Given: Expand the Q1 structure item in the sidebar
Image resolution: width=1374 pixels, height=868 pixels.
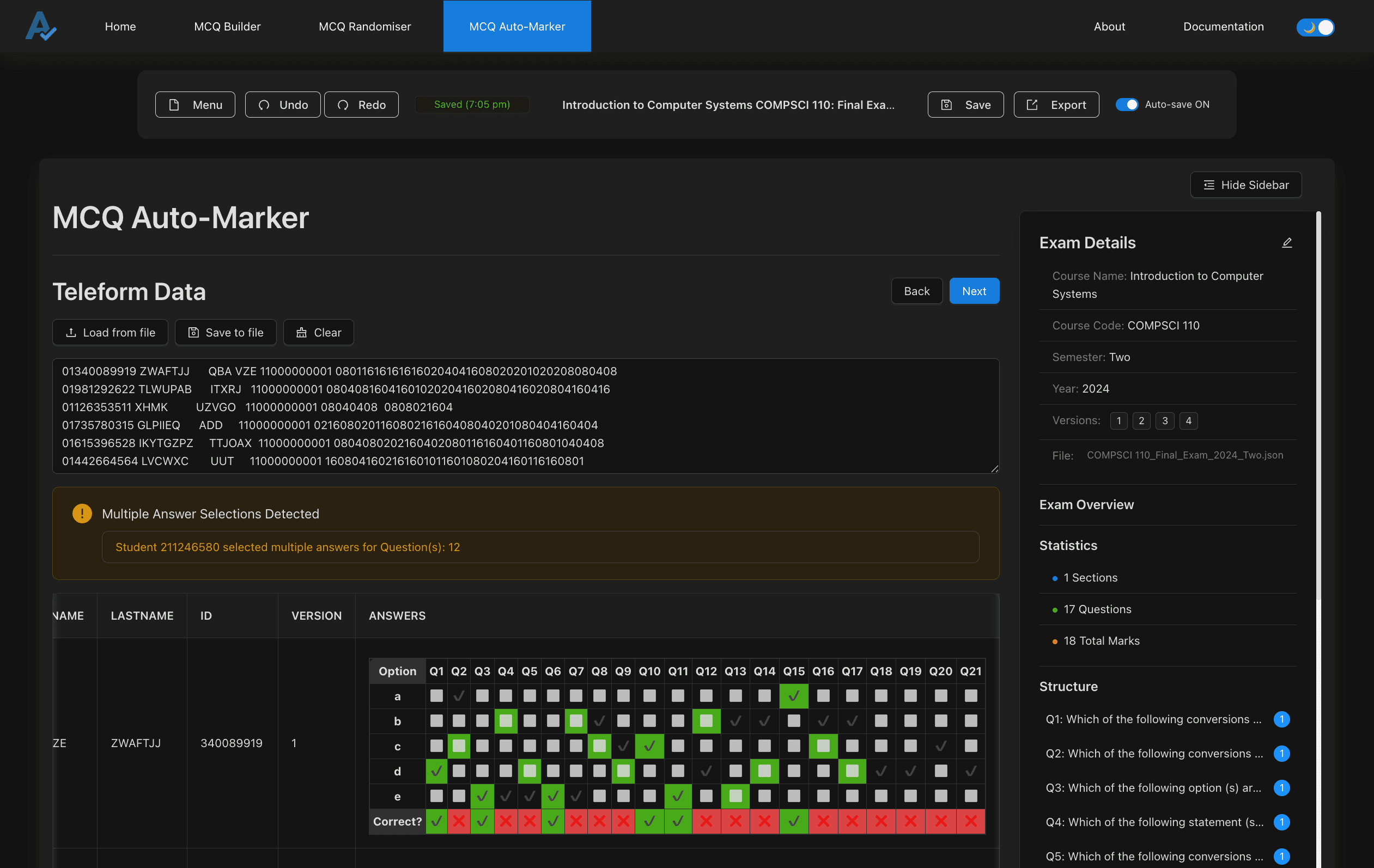Looking at the screenshot, I should [1153, 719].
